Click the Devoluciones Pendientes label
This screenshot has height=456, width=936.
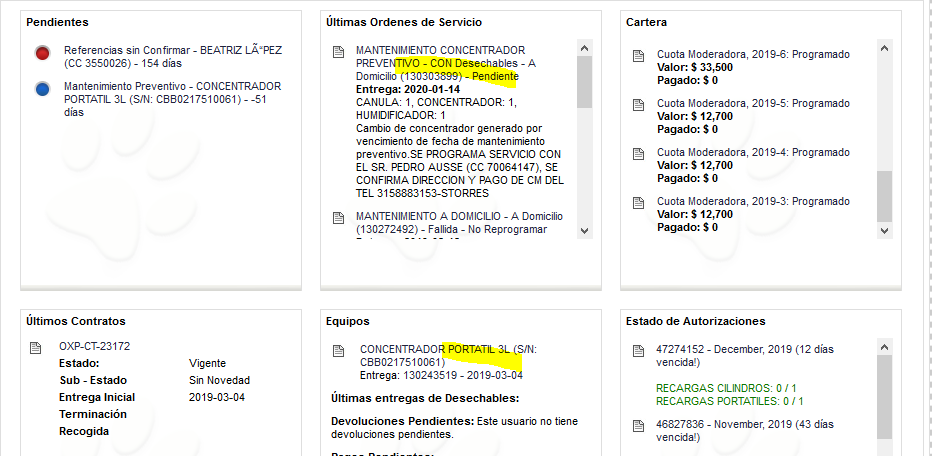[x=402, y=421]
